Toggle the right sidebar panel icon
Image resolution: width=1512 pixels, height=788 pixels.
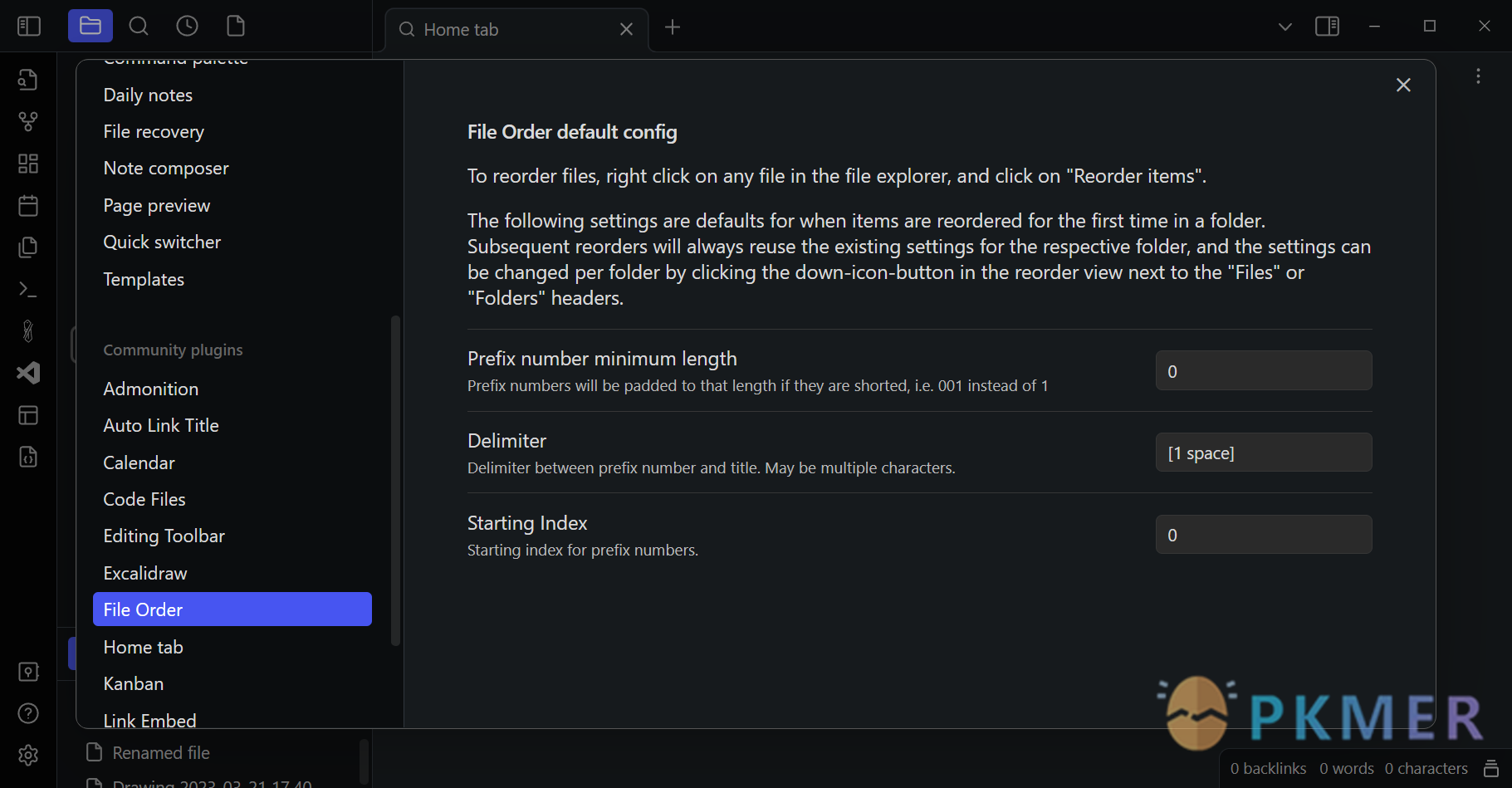(x=1327, y=27)
